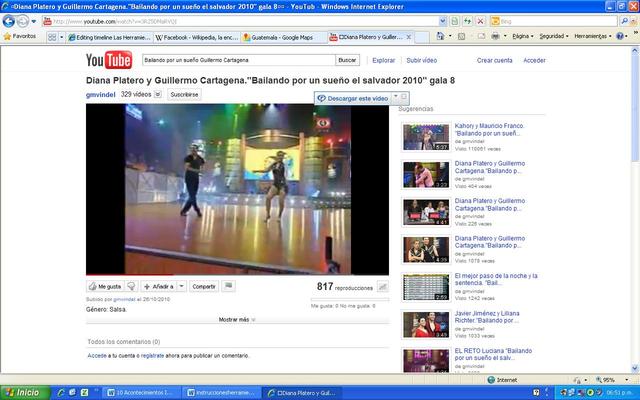The width and height of the screenshot is (640, 400).
Task: Switch to Guatemala - Google Maps tab
Action: (x=284, y=38)
